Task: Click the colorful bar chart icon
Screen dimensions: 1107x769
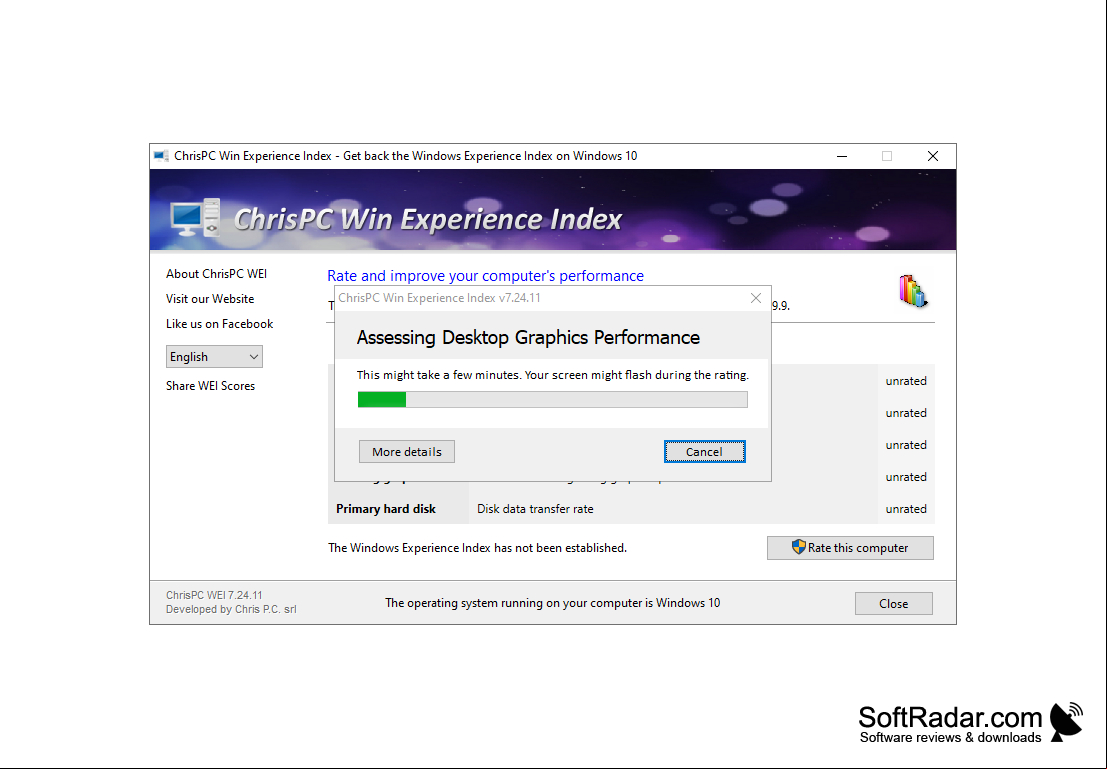Action: pyautogui.click(x=913, y=291)
